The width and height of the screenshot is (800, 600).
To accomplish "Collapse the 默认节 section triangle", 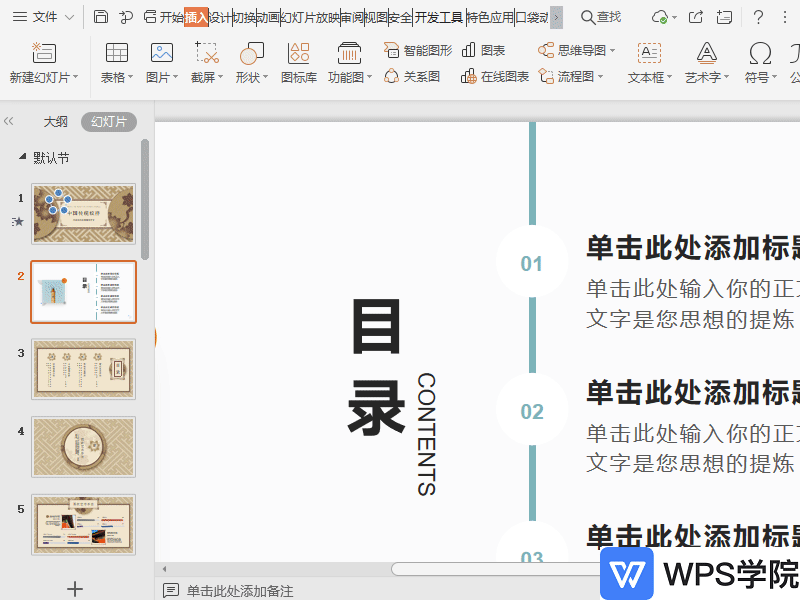I will click(x=22, y=158).
